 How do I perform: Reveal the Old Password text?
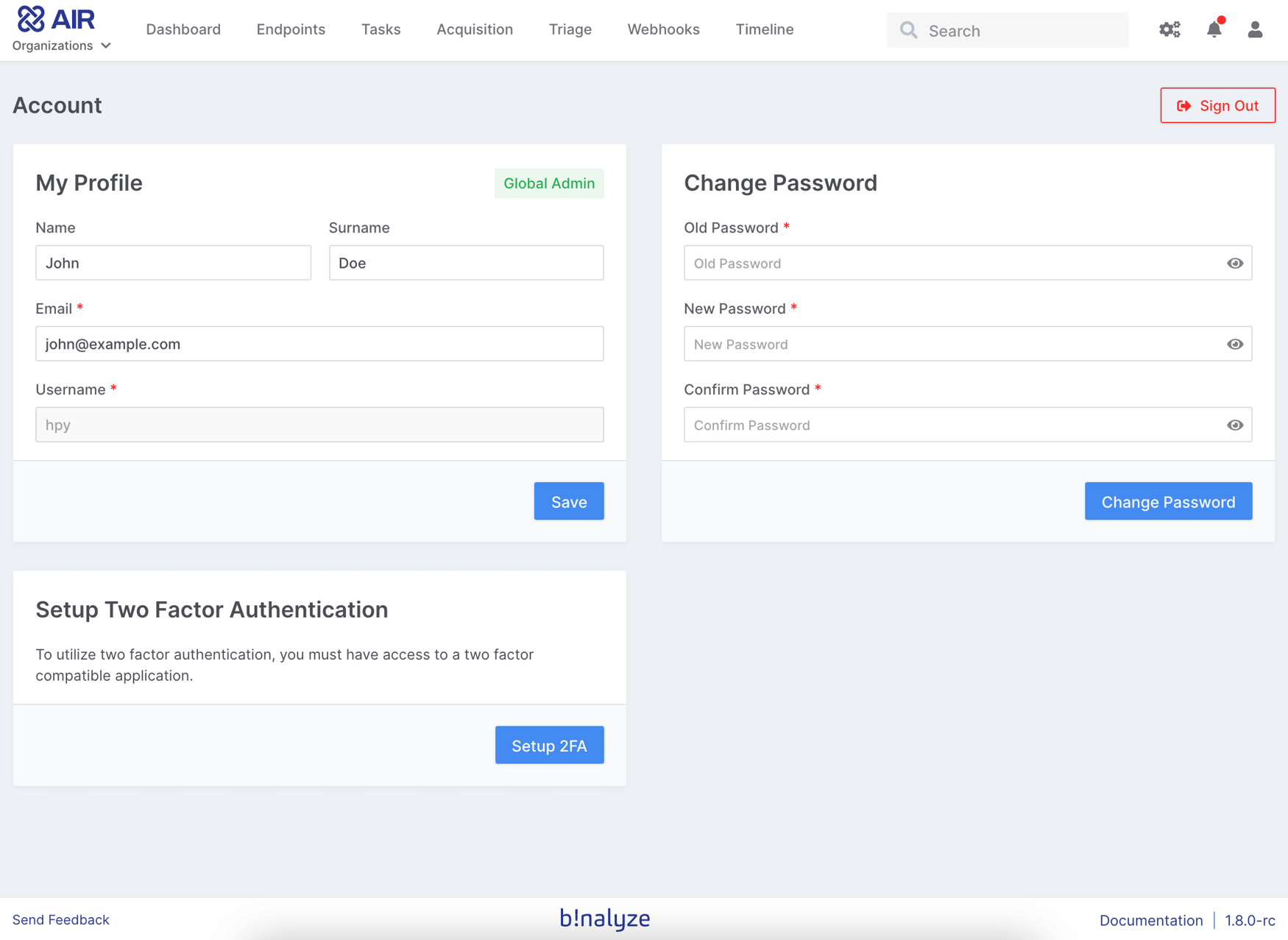(x=1234, y=263)
